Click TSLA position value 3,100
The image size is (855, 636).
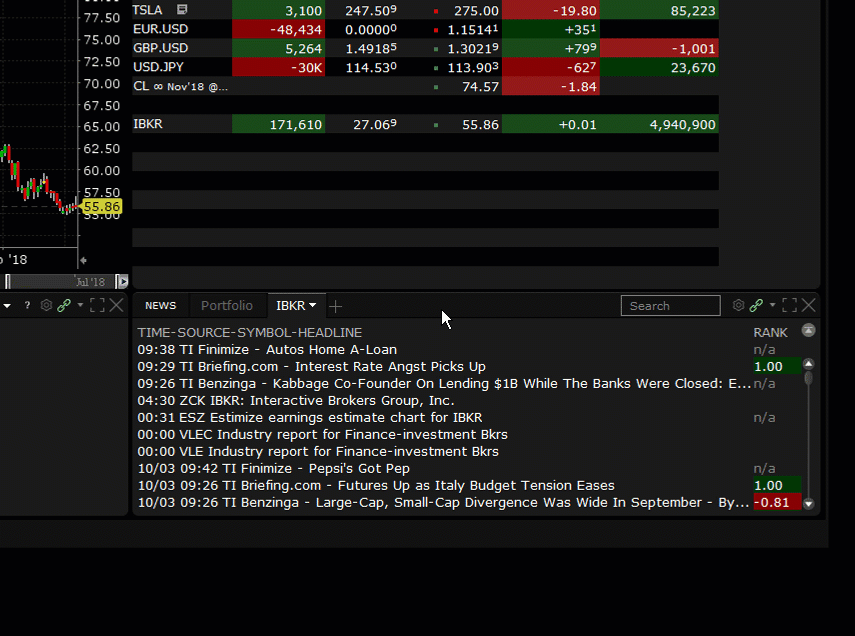(279, 10)
